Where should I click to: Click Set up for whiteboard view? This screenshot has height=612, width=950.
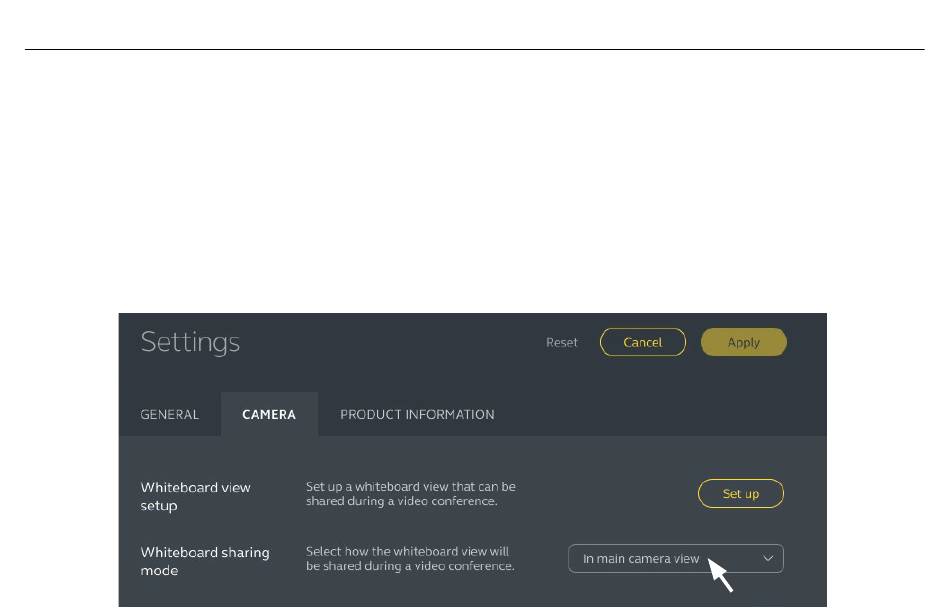[740, 494]
